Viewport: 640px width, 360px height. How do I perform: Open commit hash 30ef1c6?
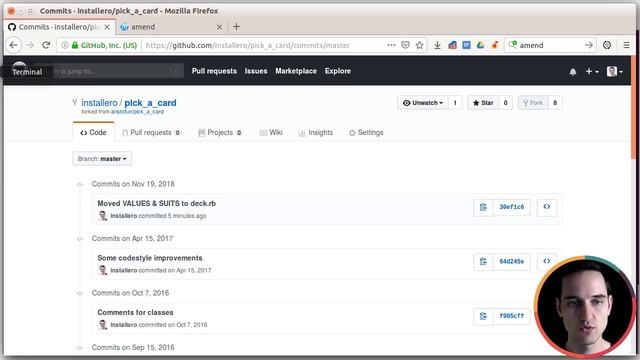point(512,207)
